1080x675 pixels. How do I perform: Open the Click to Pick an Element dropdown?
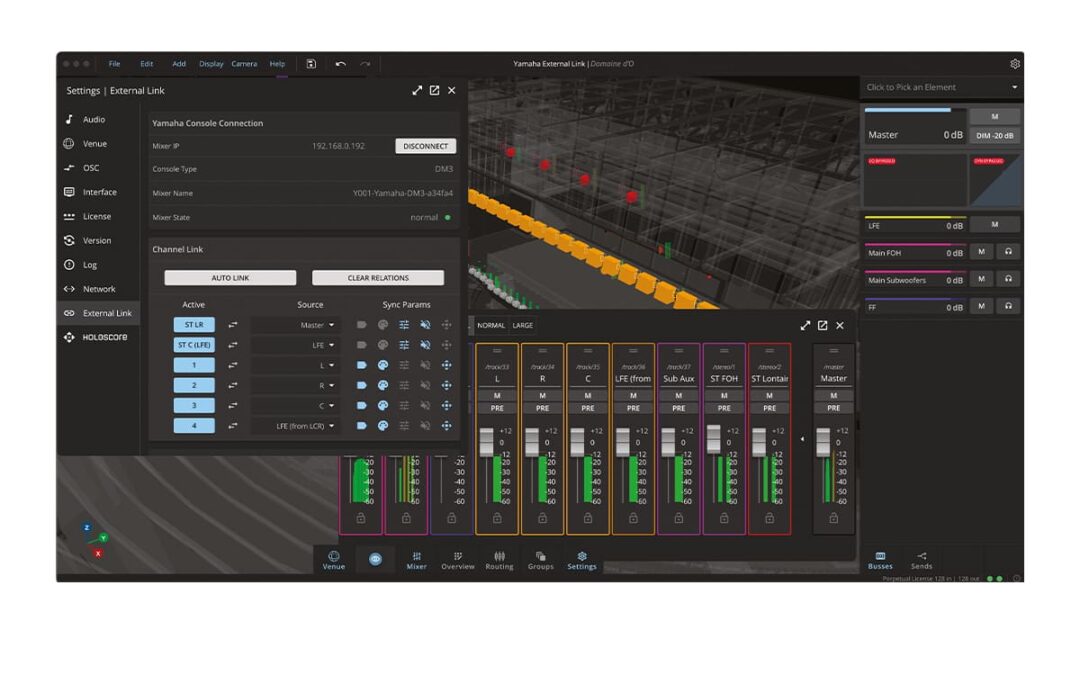(x=942, y=87)
